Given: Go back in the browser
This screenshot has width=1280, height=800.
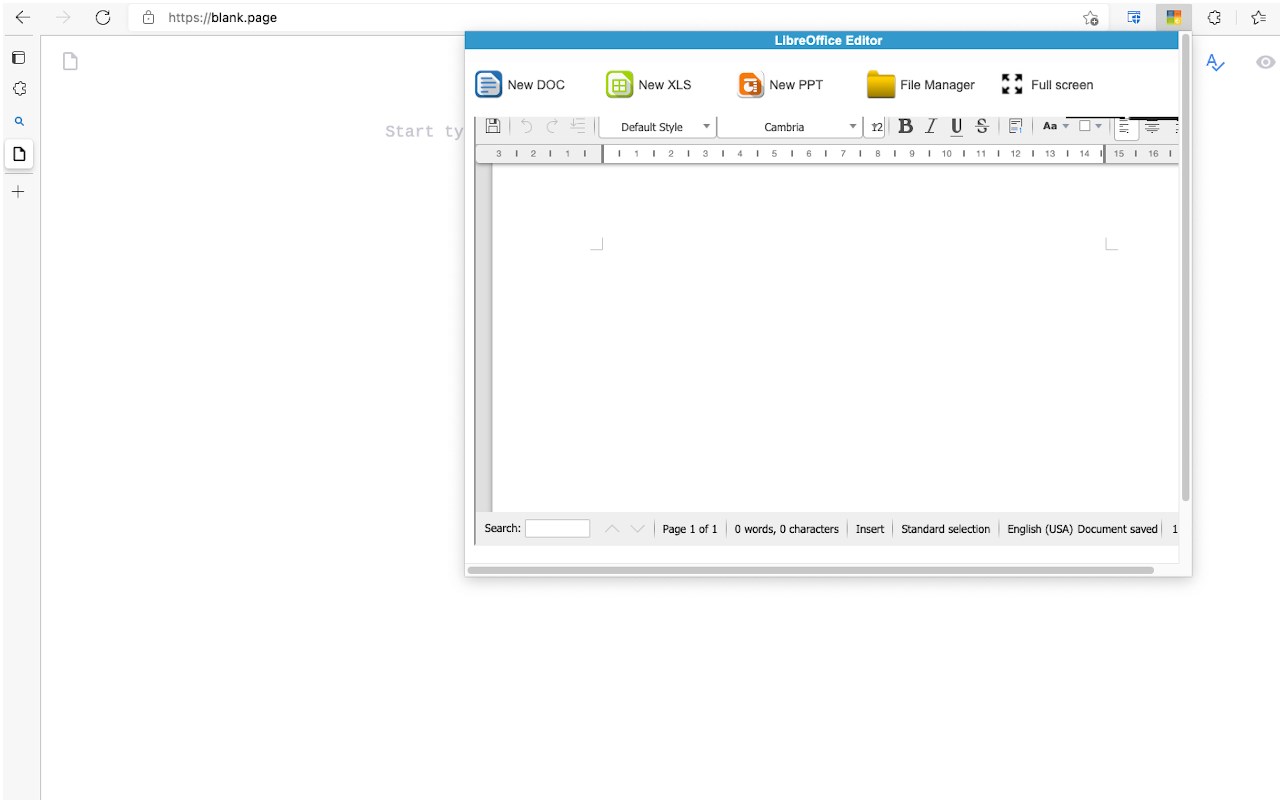Looking at the screenshot, I should pyautogui.click(x=22, y=17).
